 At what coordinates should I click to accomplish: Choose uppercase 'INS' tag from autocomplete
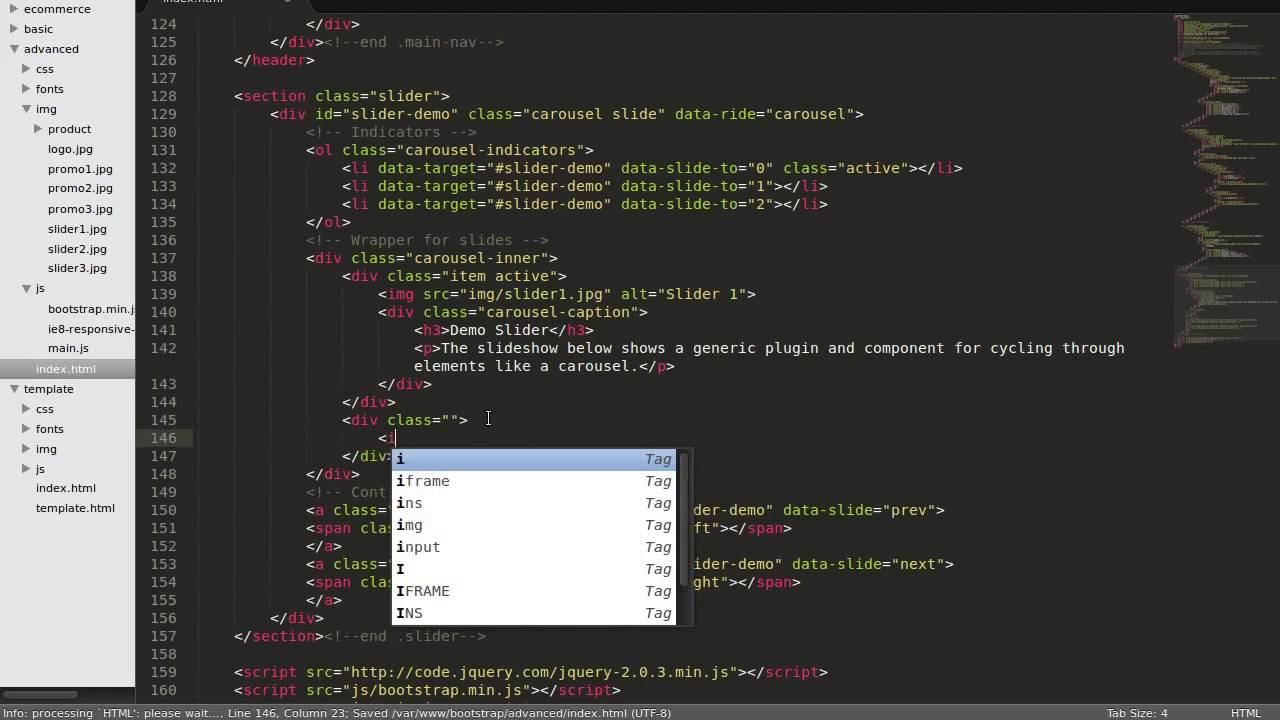[534, 613]
